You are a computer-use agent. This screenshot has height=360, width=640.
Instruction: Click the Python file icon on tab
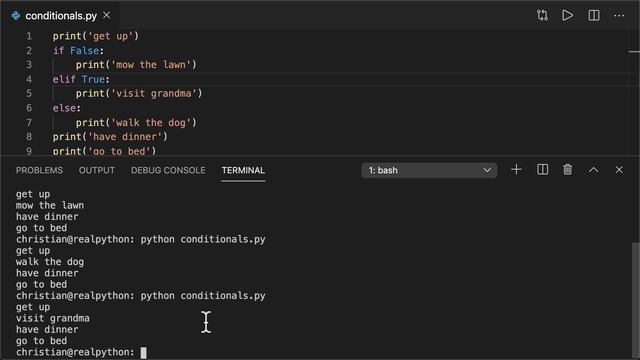tap(16, 16)
